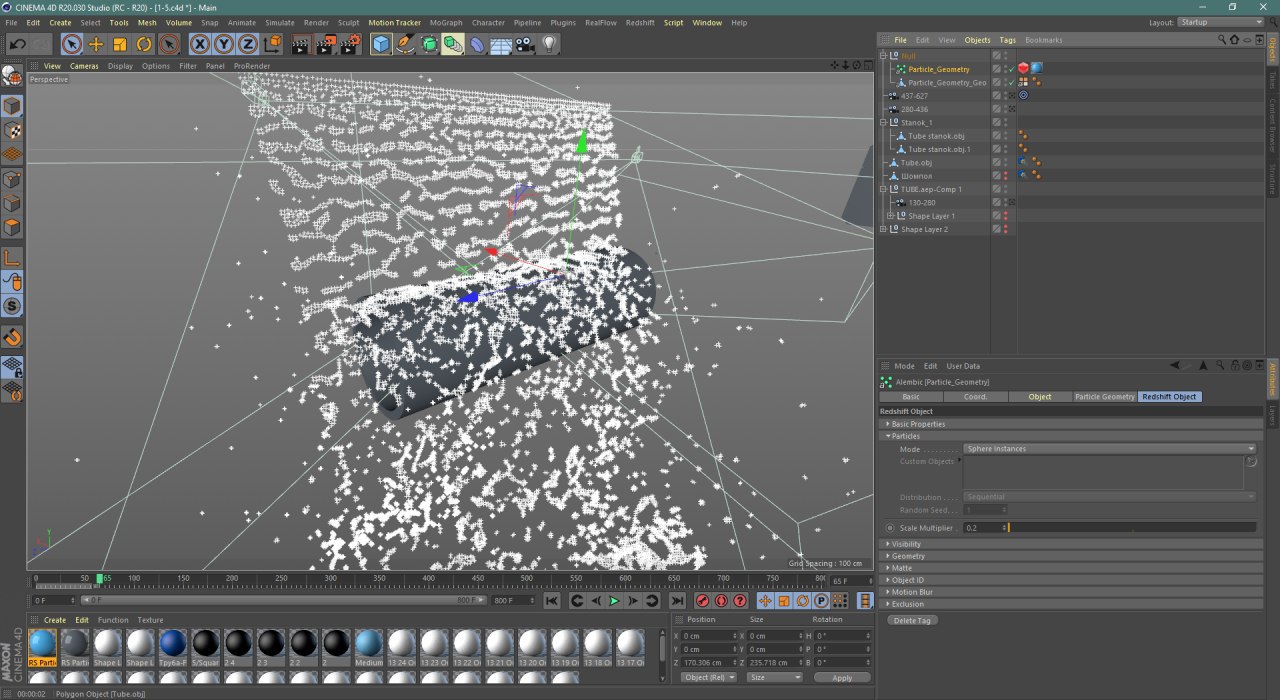
Task: Add a Light object
Action: 549,44
